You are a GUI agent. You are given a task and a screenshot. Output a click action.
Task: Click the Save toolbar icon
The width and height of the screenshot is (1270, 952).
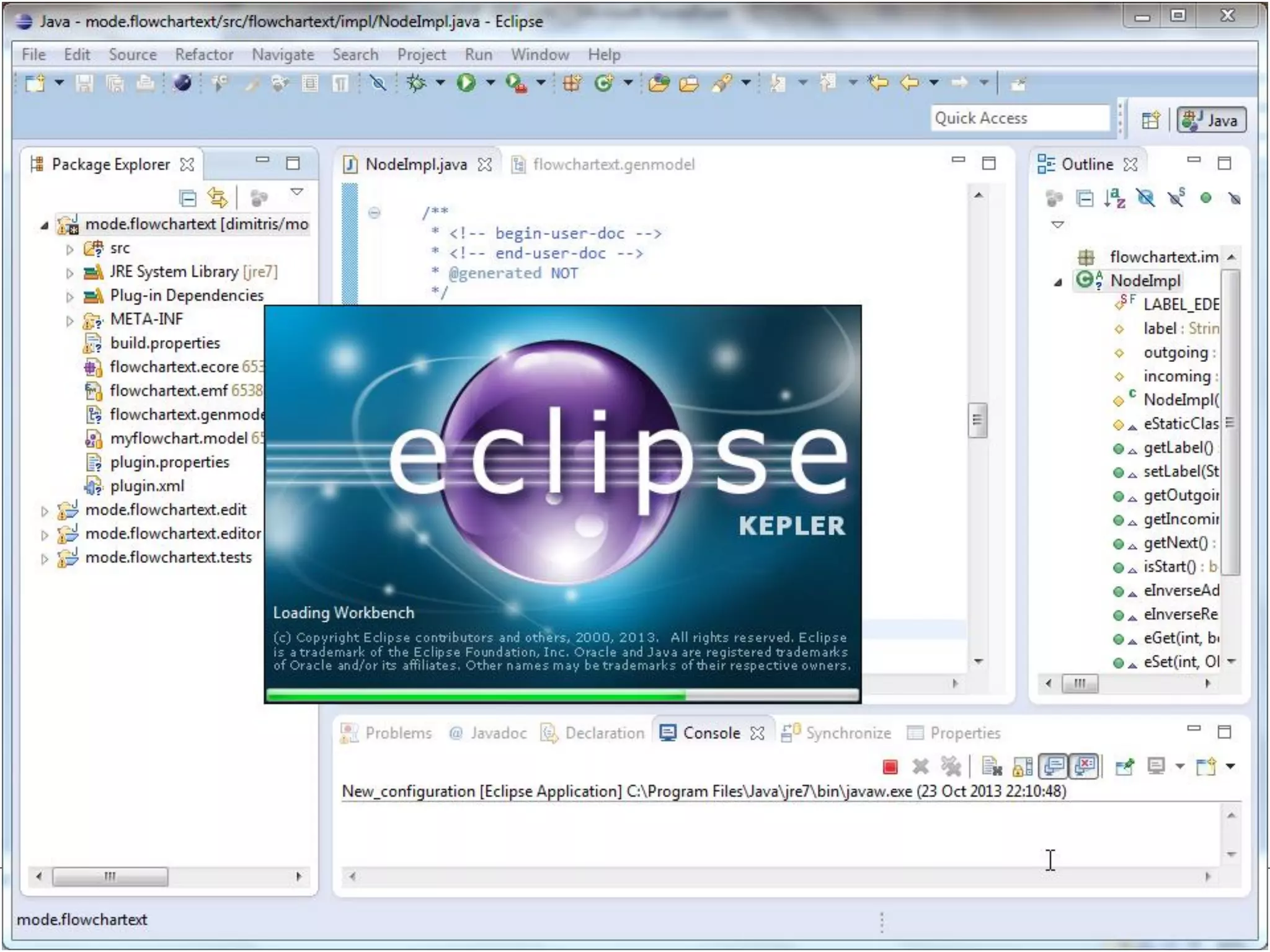pos(84,82)
